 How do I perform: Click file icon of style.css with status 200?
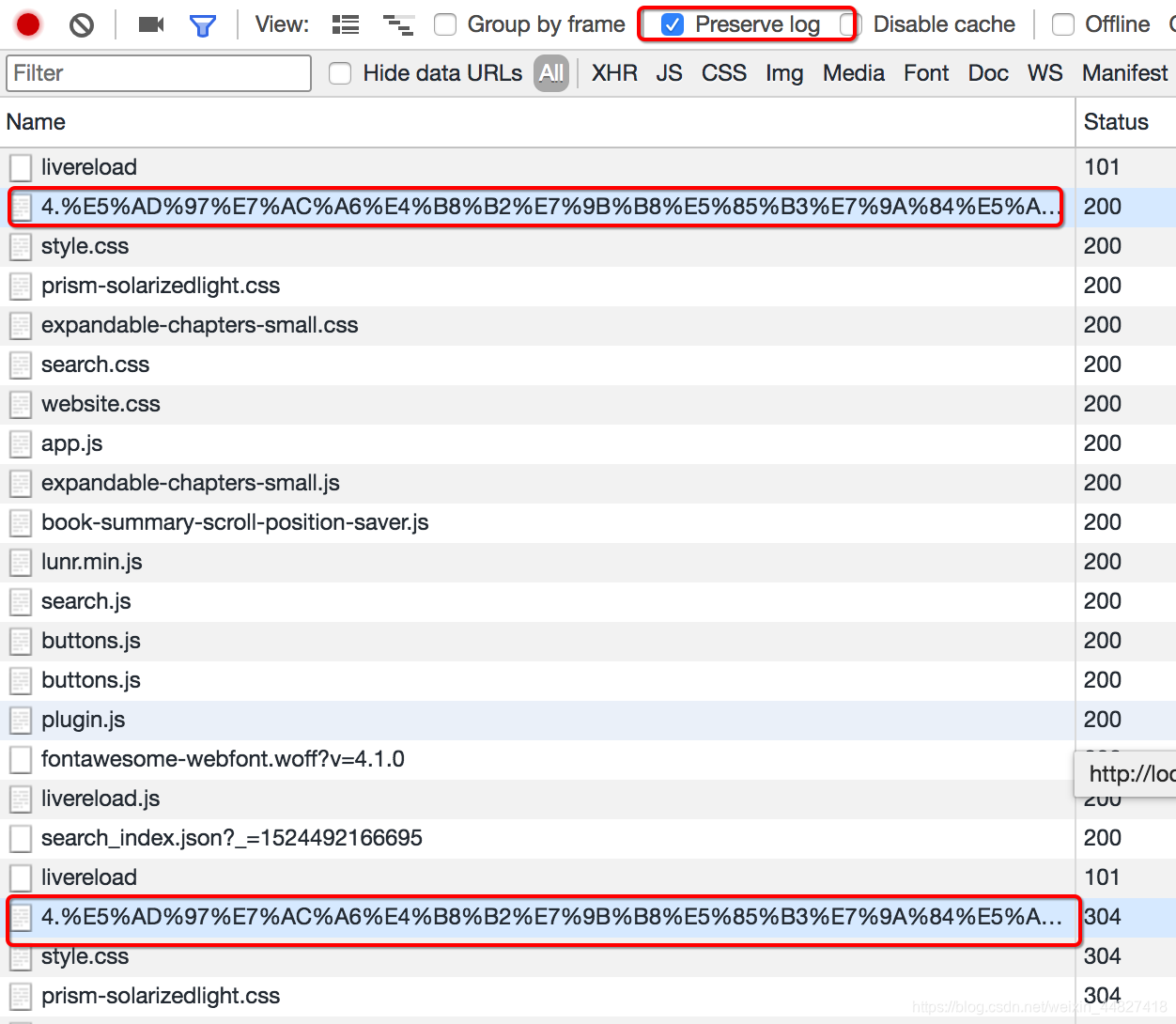[x=21, y=246]
